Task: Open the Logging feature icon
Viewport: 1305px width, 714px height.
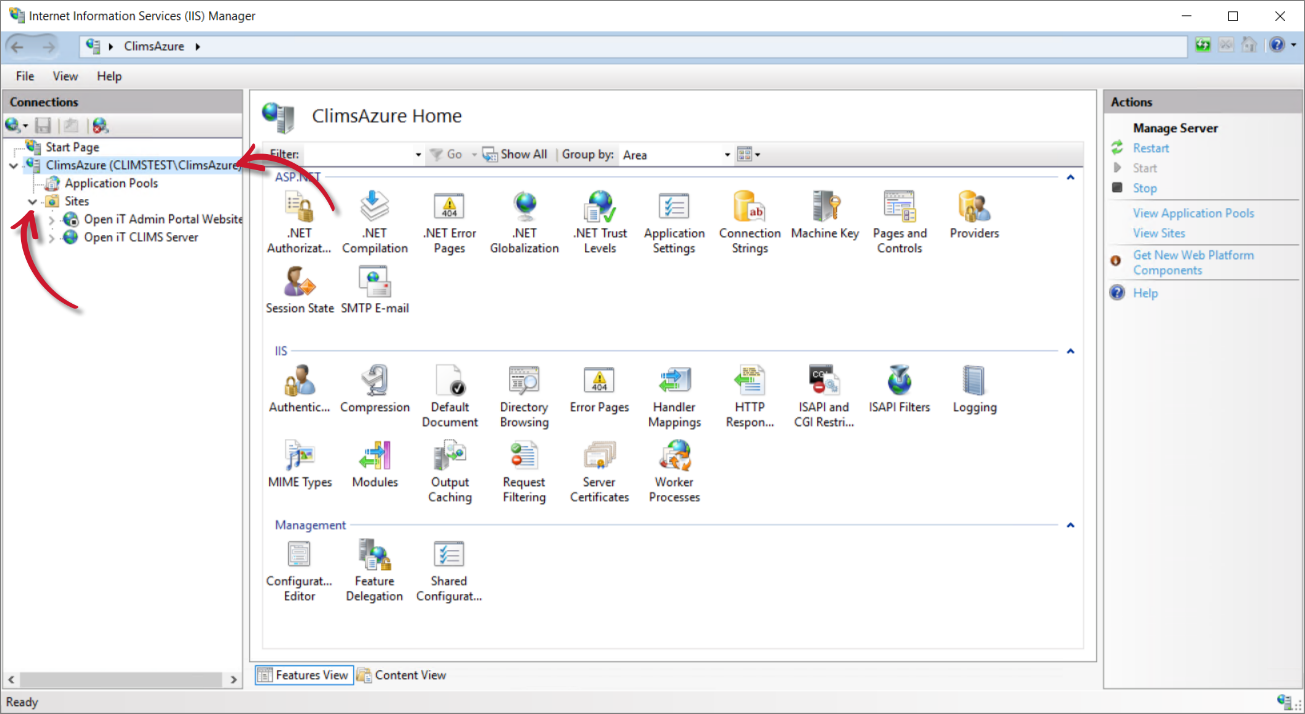Action: tap(974, 388)
